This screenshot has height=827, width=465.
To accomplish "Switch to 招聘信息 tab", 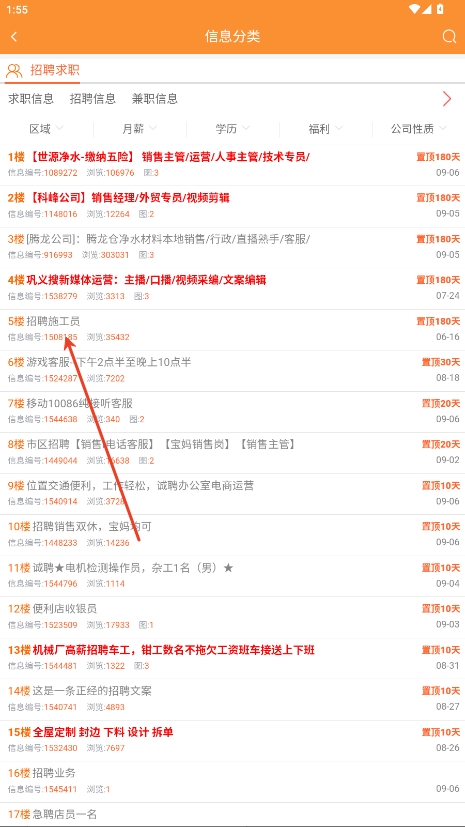I will coord(93,99).
